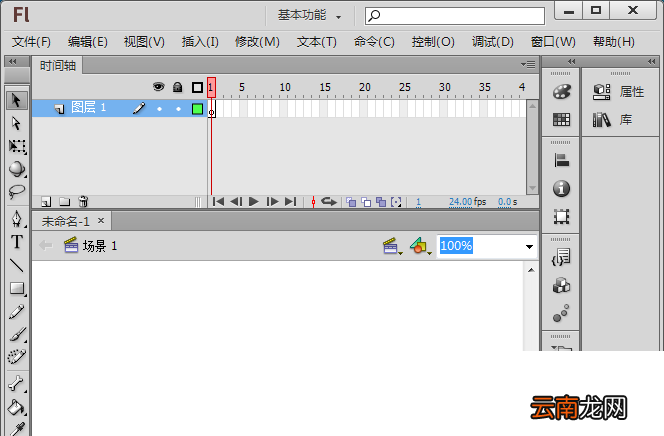The width and height of the screenshot is (664, 436).
Task: Toggle edit multiple frames button
Action: pyautogui.click(x=381, y=202)
